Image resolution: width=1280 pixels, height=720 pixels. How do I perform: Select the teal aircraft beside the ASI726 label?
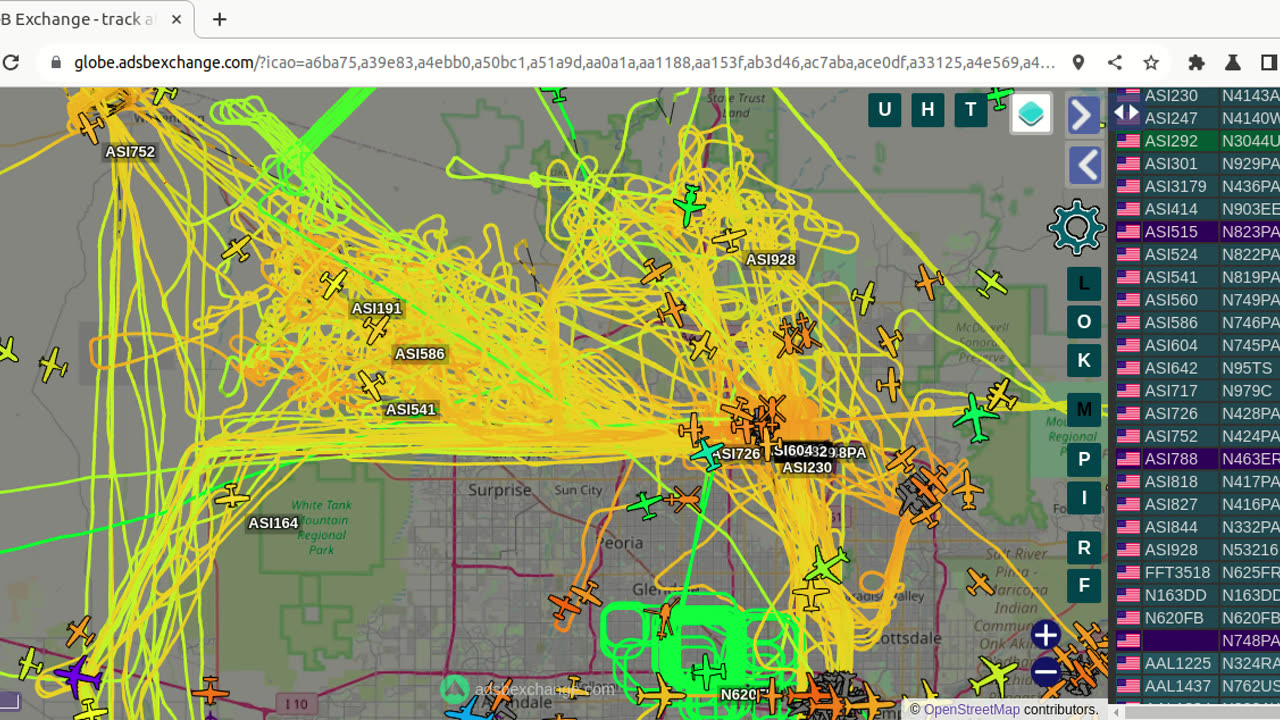(x=708, y=453)
